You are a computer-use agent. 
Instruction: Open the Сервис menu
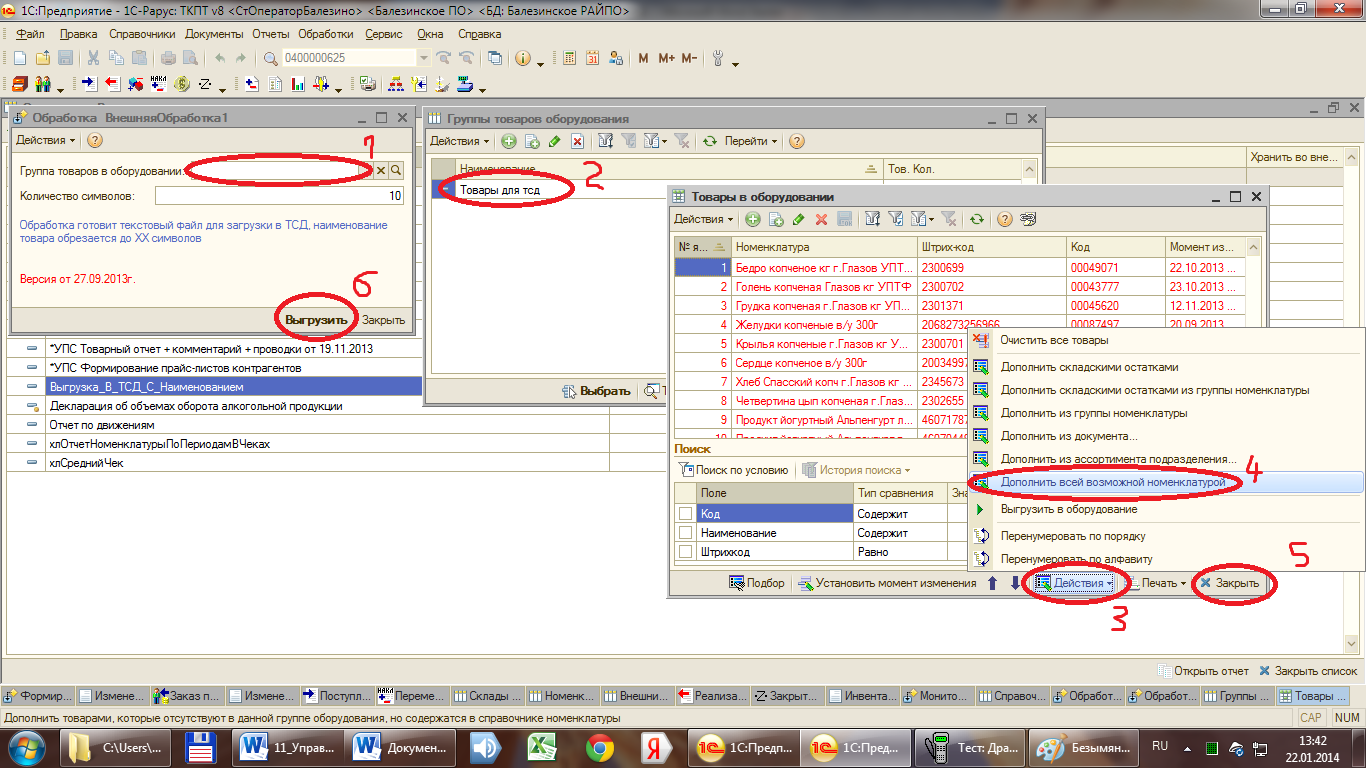384,33
